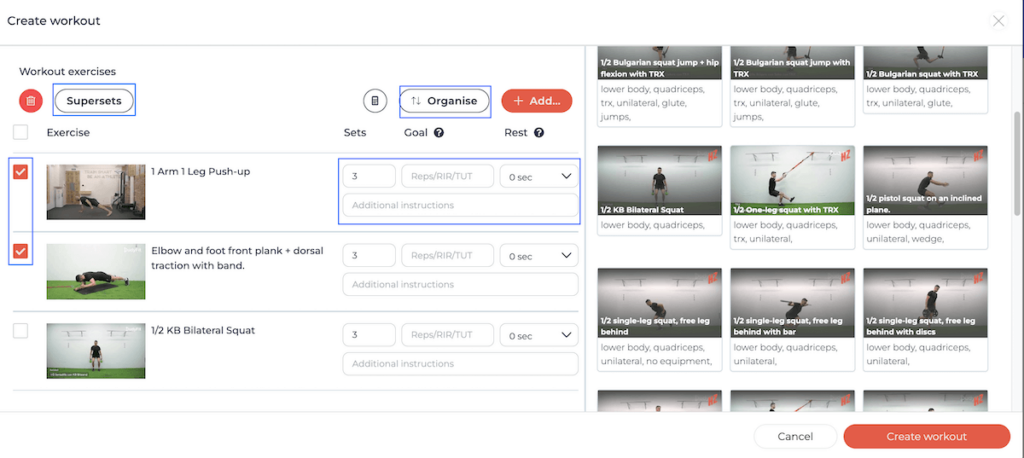Click the Supersets button
Viewport: 1024px width, 458px height.
click(x=93, y=100)
